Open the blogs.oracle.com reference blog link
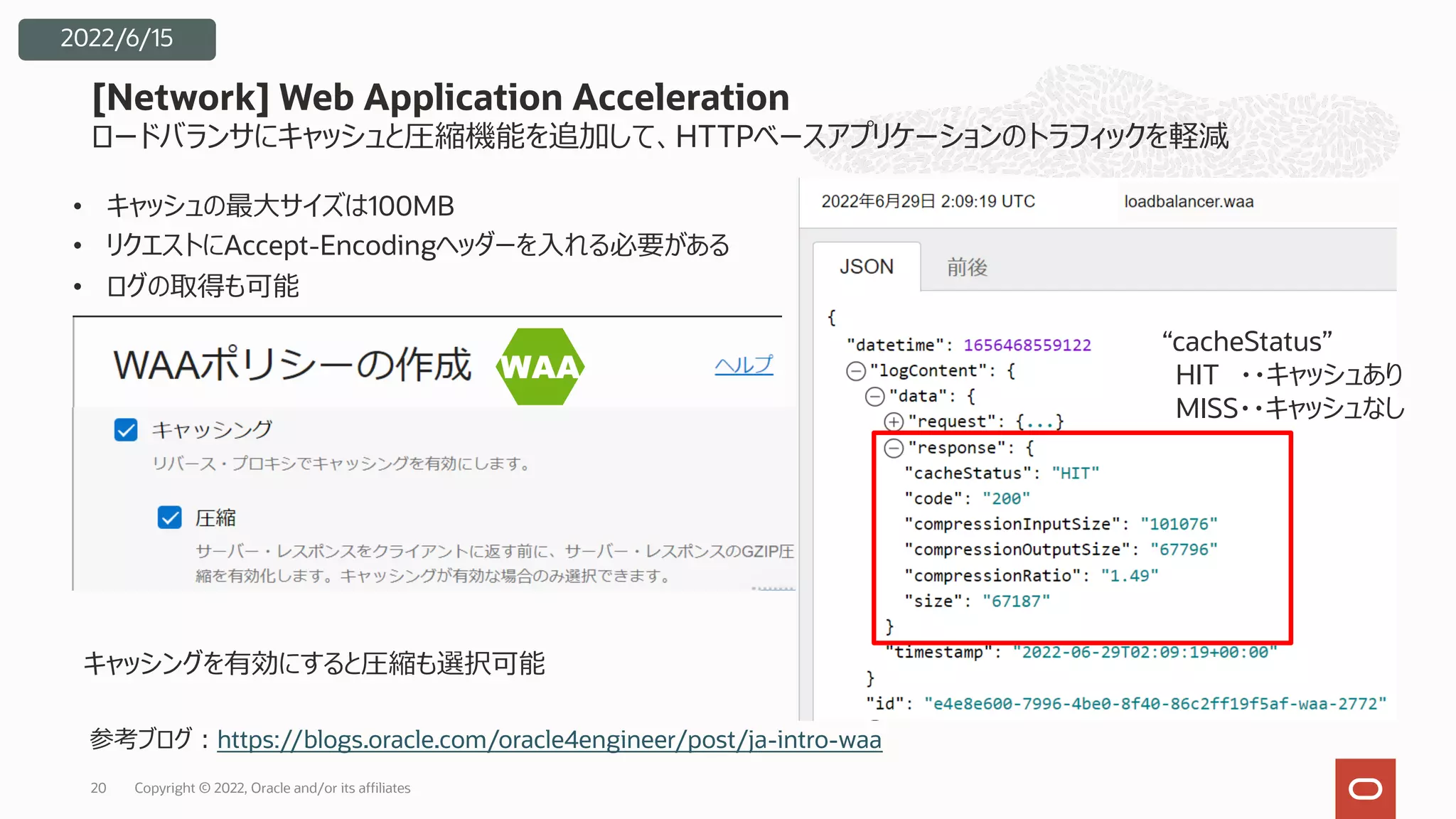Screen dimensions: 1456x819 coord(550,739)
